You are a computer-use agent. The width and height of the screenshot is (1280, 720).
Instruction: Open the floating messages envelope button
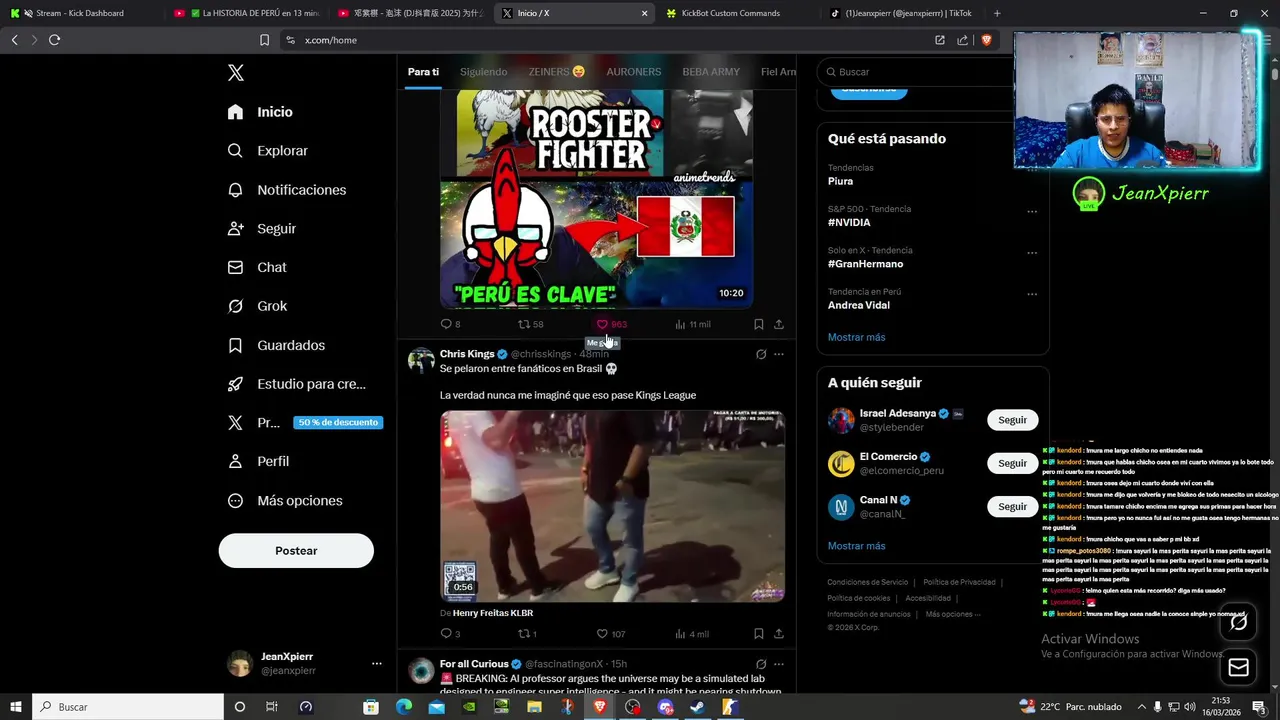(1238, 668)
